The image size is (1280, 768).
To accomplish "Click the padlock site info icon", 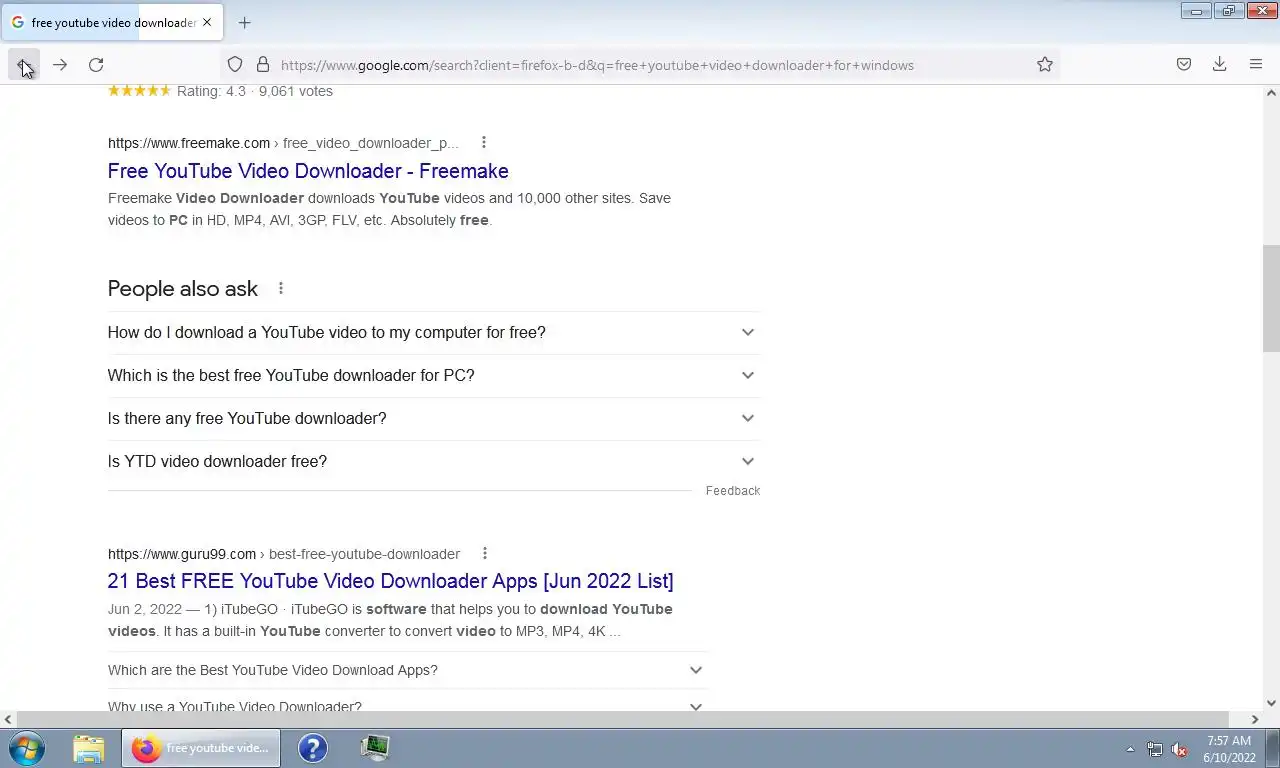I will (x=263, y=65).
